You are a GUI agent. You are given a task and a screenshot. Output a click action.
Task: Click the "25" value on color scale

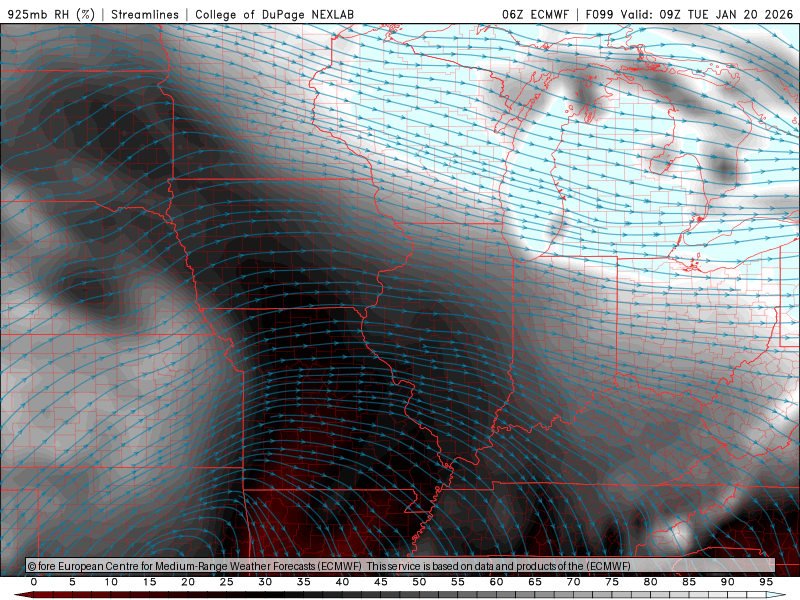pyautogui.click(x=227, y=582)
